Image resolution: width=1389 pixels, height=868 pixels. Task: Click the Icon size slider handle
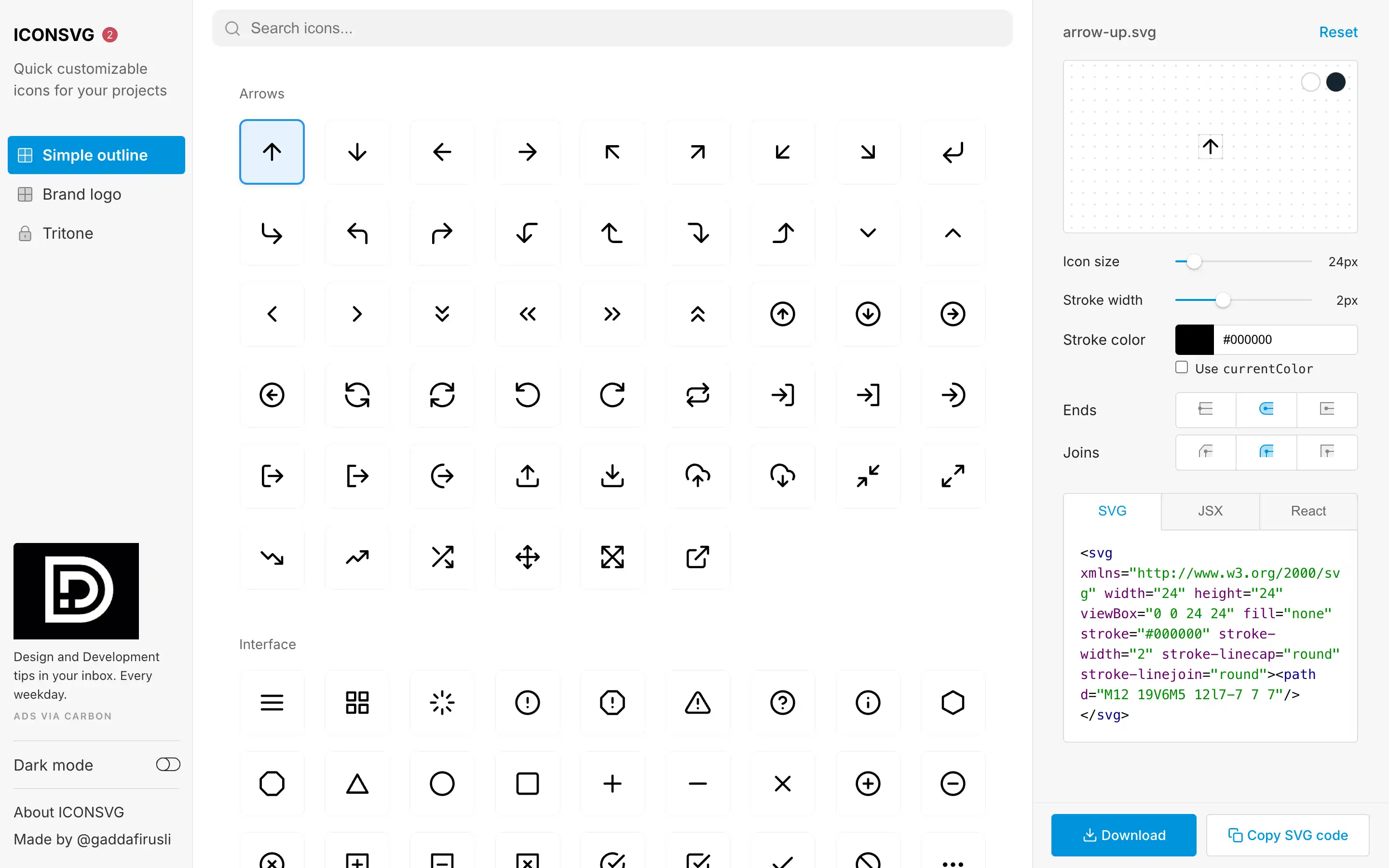click(1194, 262)
